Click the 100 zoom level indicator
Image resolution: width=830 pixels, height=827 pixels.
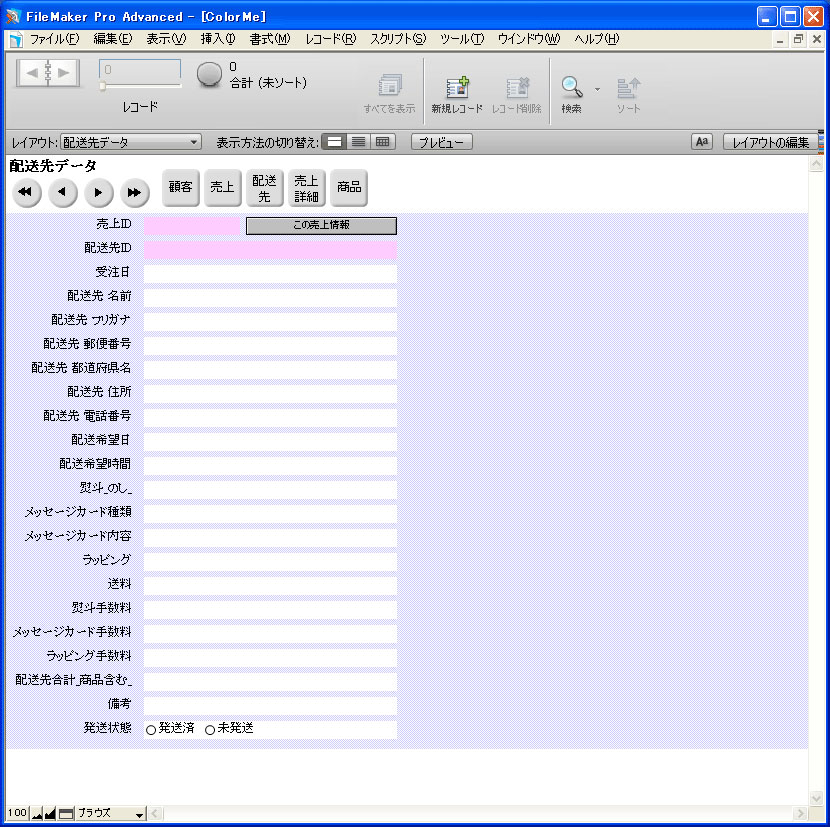tap(17, 813)
